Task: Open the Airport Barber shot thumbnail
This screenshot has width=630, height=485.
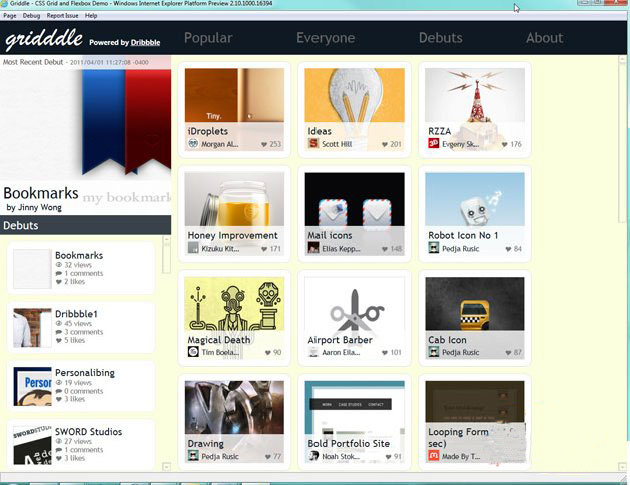Action: pos(354,304)
